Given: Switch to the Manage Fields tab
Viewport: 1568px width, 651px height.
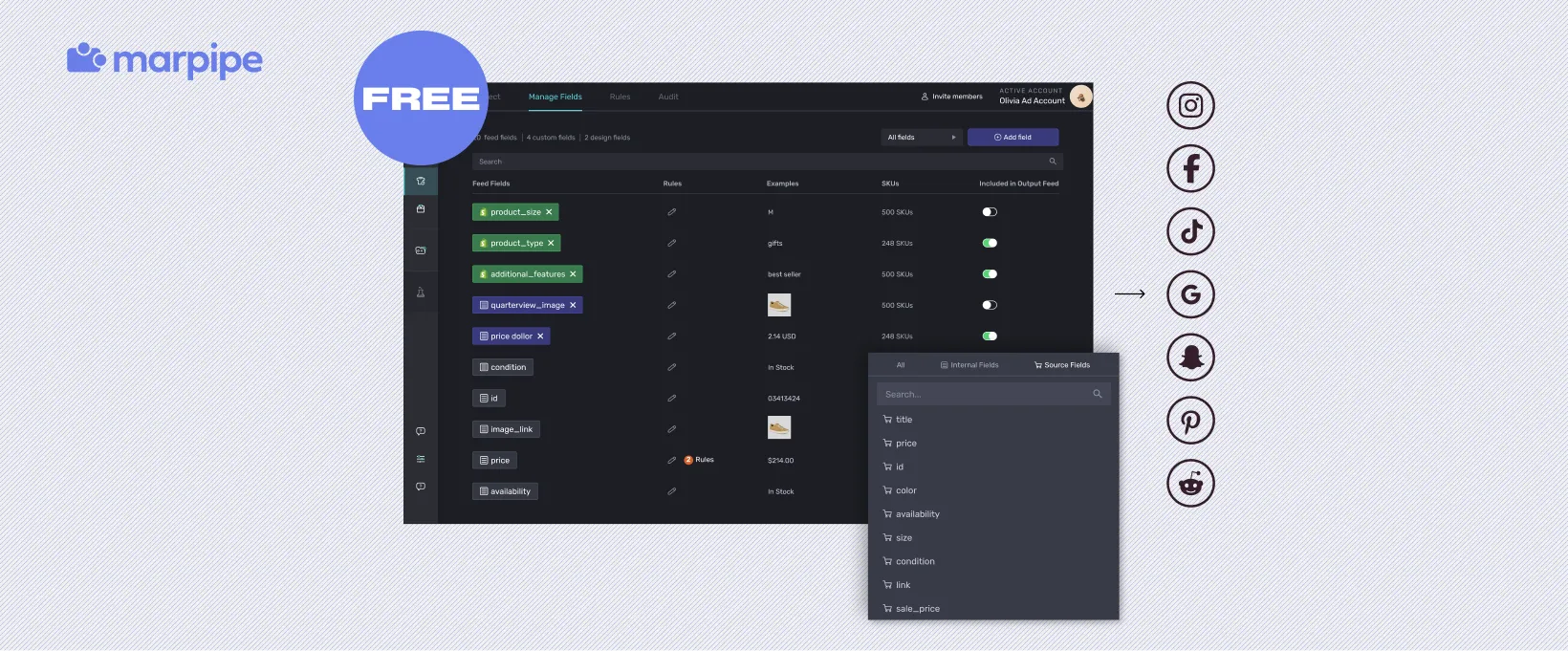Looking at the screenshot, I should 555,97.
